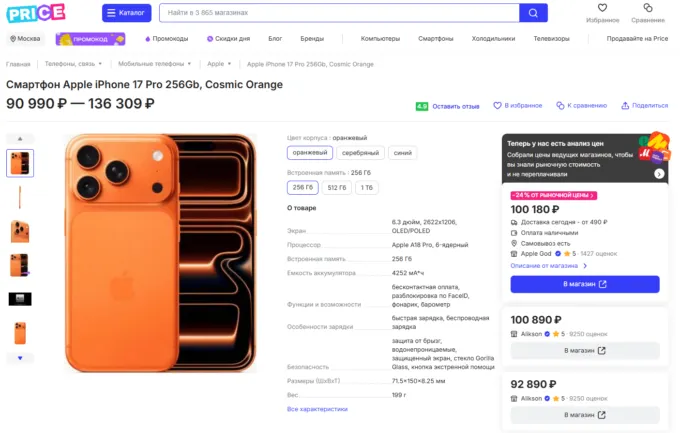Select оранжевый body color option
This screenshot has width=680, height=433.
(x=308, y=153)
